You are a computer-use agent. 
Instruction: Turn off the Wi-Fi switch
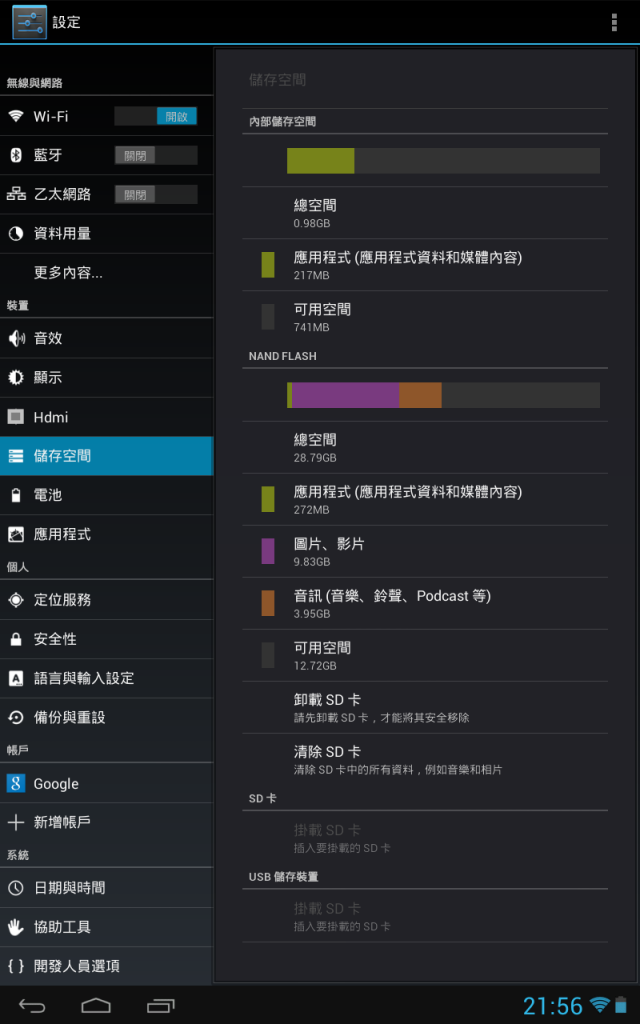coord(155,116)
